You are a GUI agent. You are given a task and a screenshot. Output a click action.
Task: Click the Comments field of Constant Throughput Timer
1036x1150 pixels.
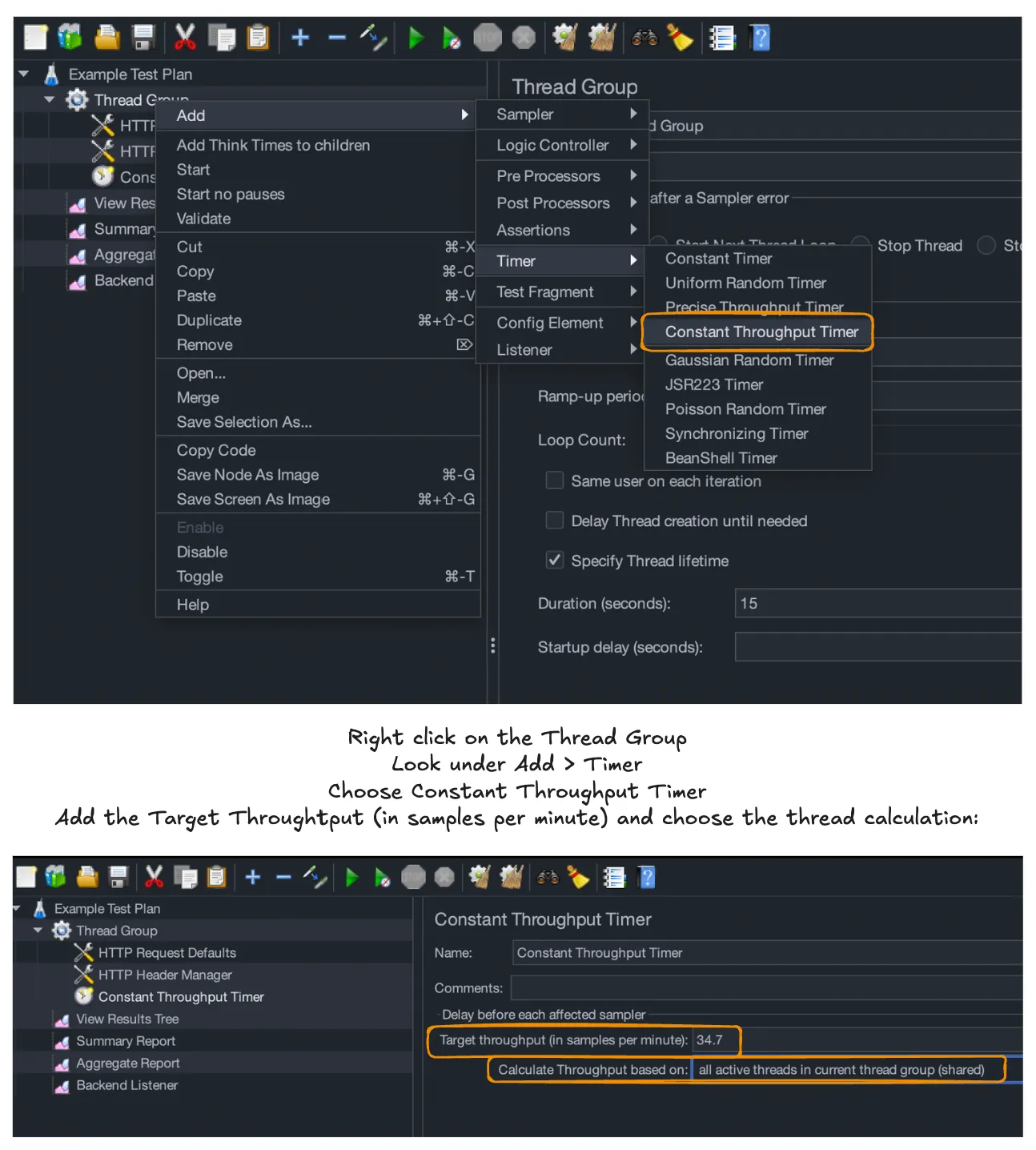coord(766,988)
